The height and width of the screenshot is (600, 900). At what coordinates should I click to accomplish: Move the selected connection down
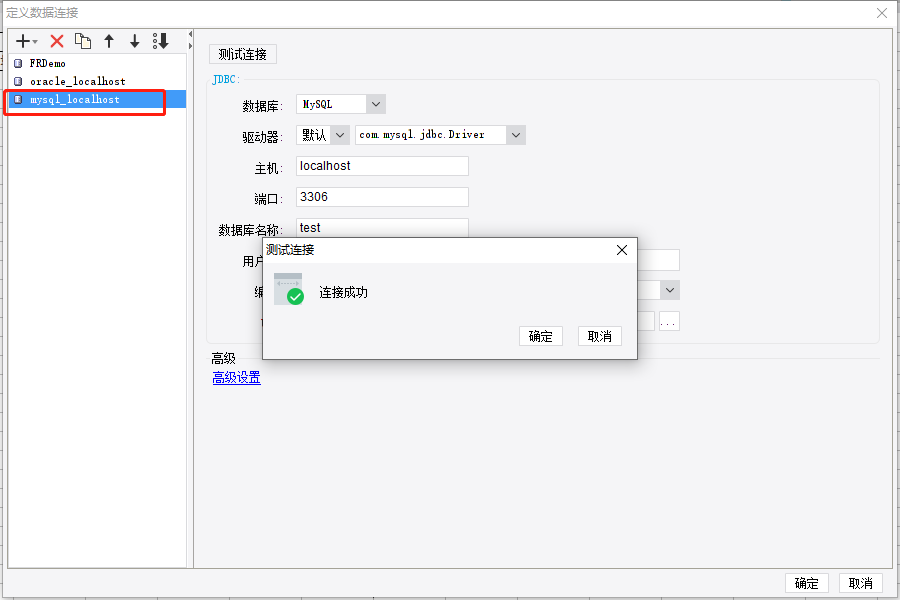pyautogui.click(x=134, y=41)
